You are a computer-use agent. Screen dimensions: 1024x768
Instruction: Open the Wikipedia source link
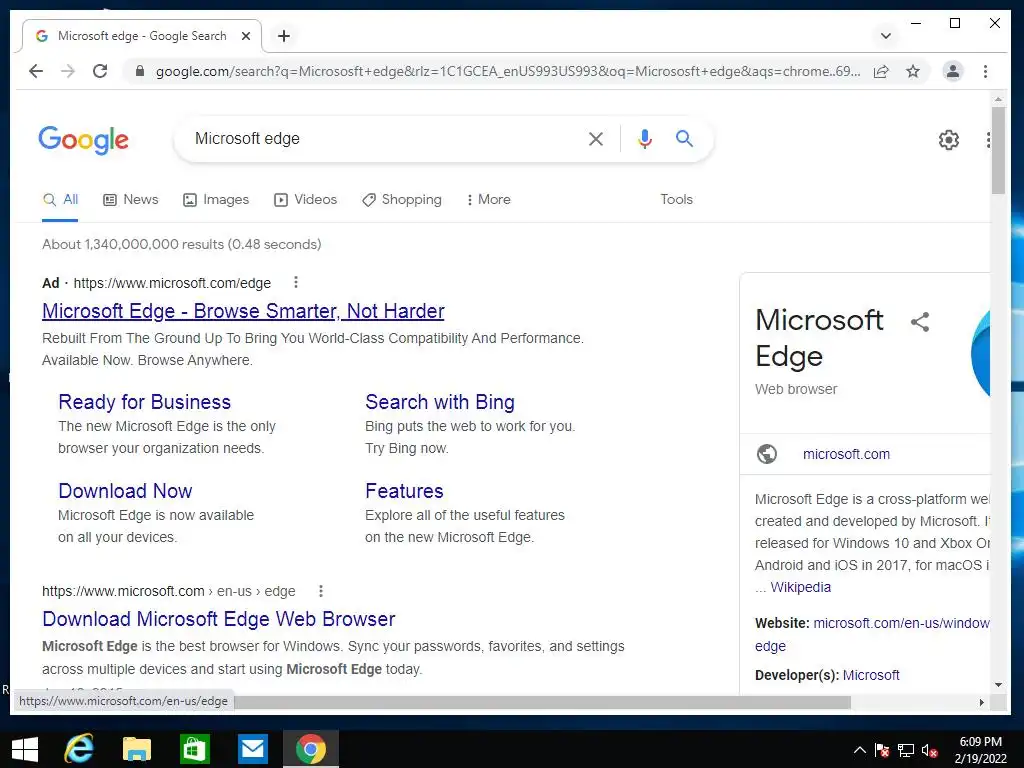(801, 587)
